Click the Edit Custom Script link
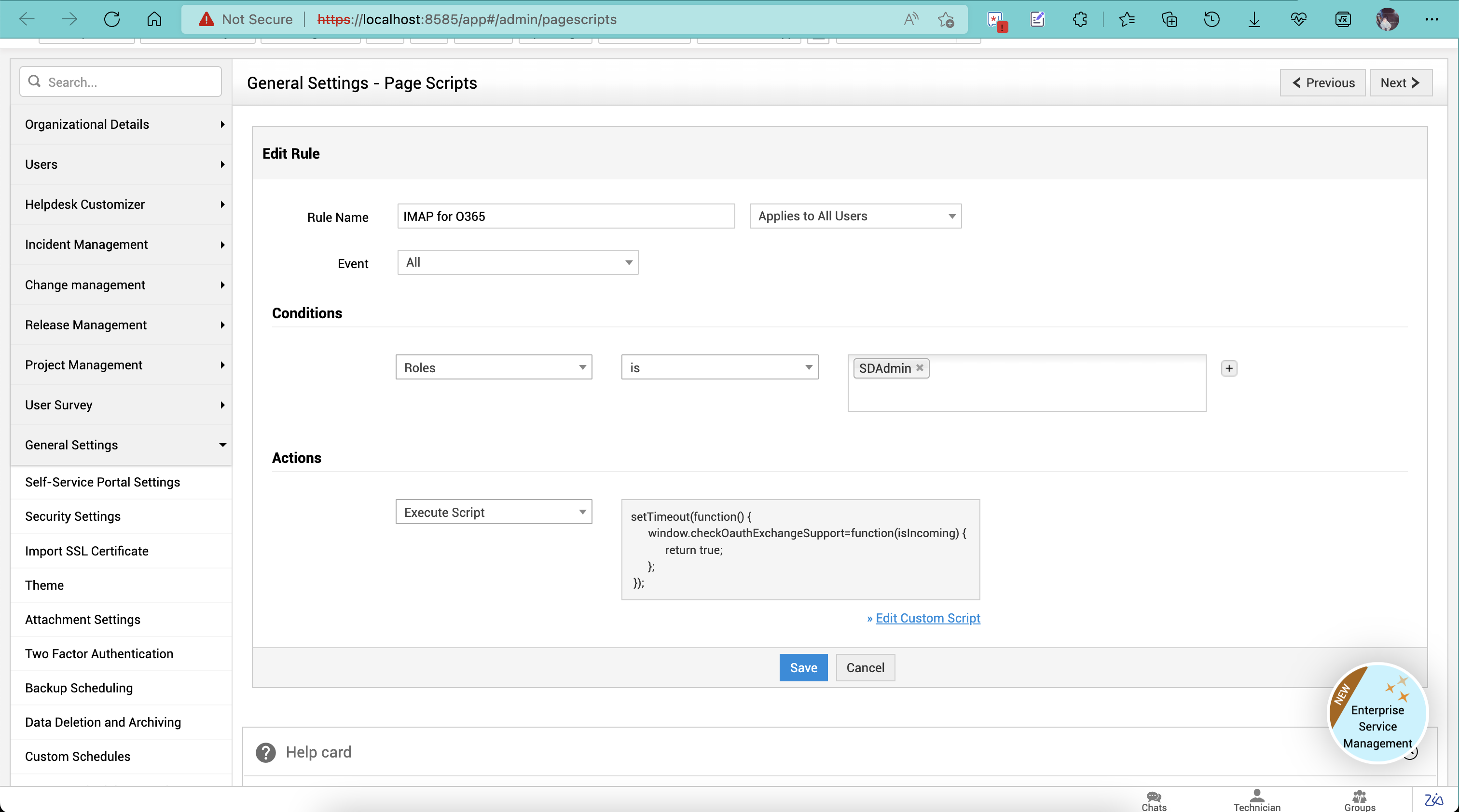Image resolution: width=1459 pixels, height=812 pixels. point(927,618)
